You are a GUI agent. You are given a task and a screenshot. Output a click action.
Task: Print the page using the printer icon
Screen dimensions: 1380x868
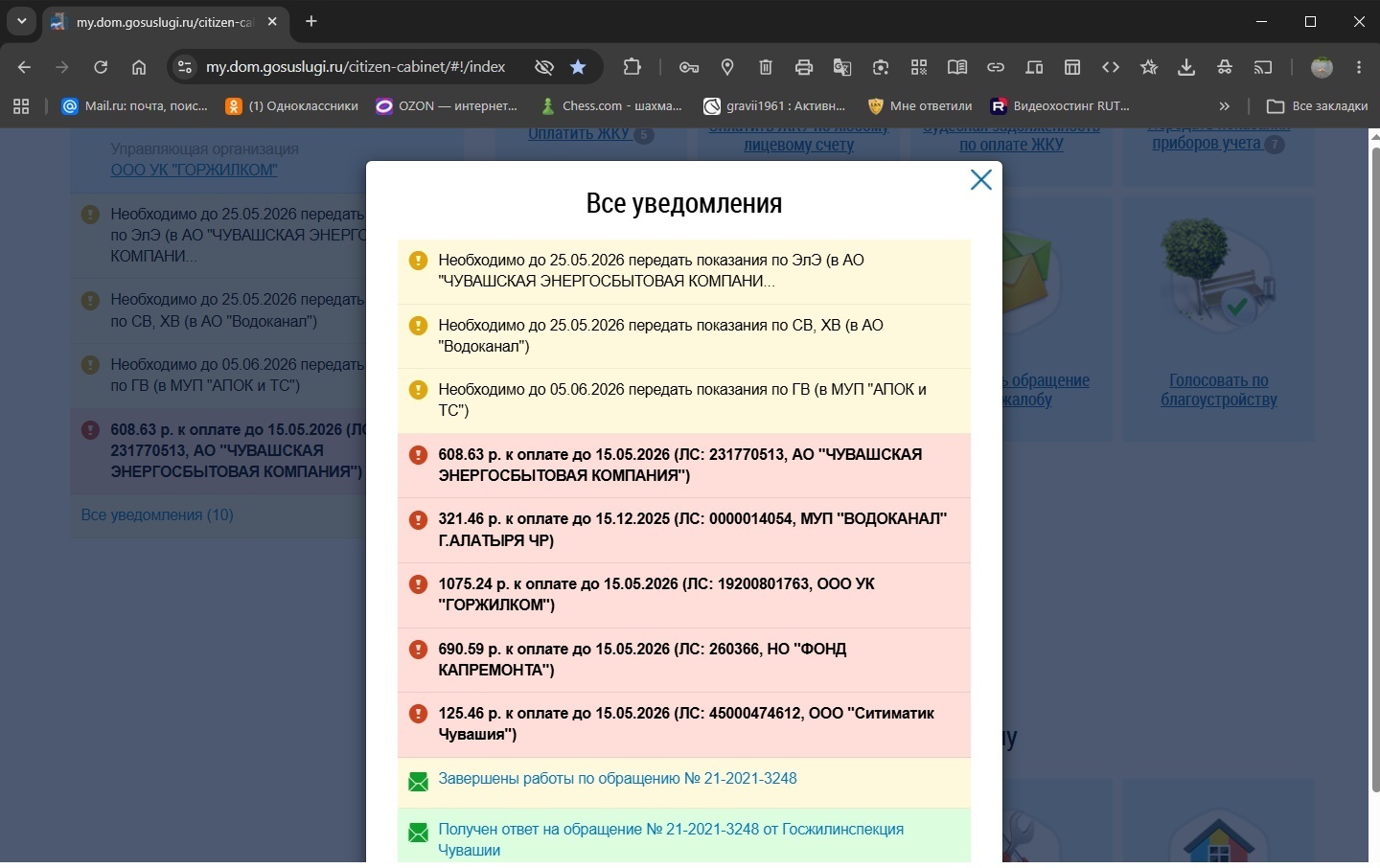pyautogui.click(x=804, y=67)
